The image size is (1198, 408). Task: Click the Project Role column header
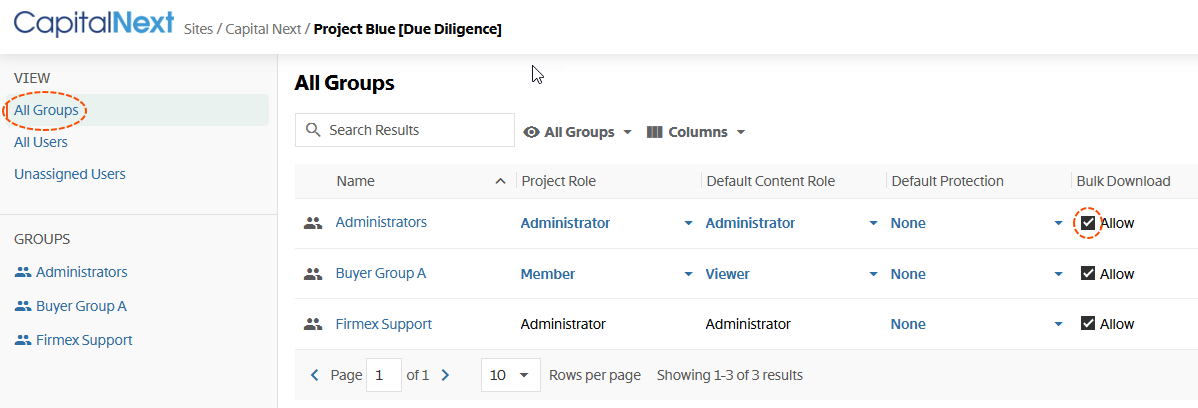point(559,181)
